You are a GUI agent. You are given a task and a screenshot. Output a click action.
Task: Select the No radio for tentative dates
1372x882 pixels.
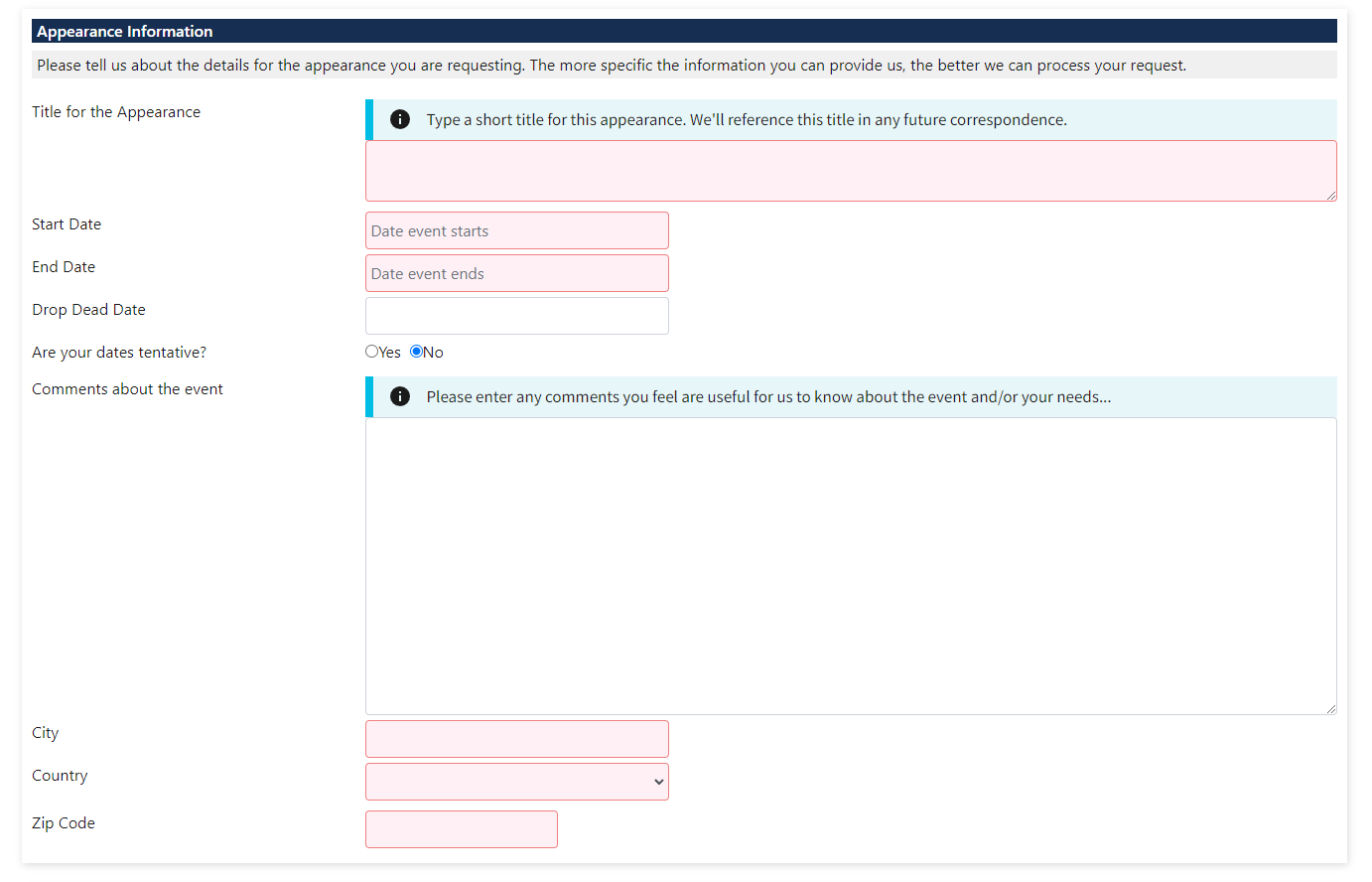click(x=417, y=352)
